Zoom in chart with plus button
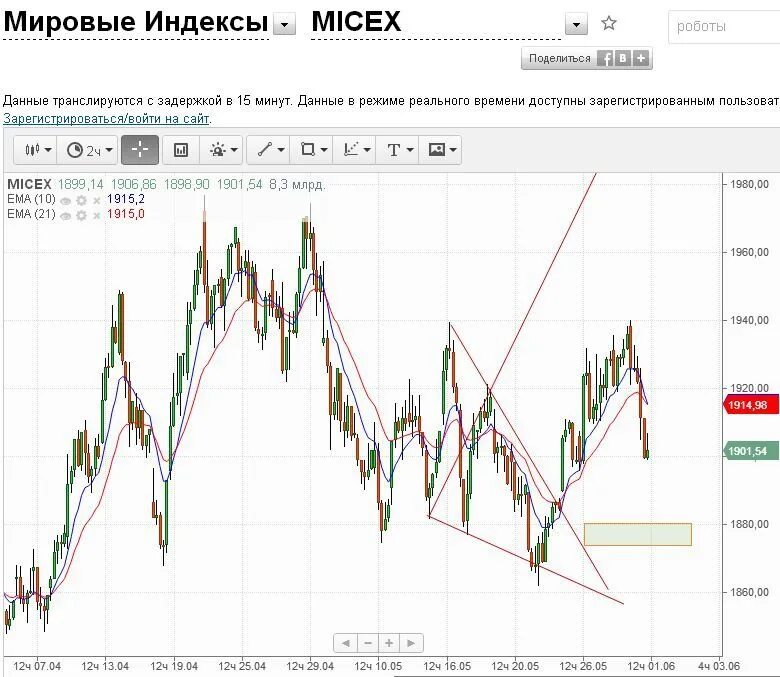 (389, 643)
